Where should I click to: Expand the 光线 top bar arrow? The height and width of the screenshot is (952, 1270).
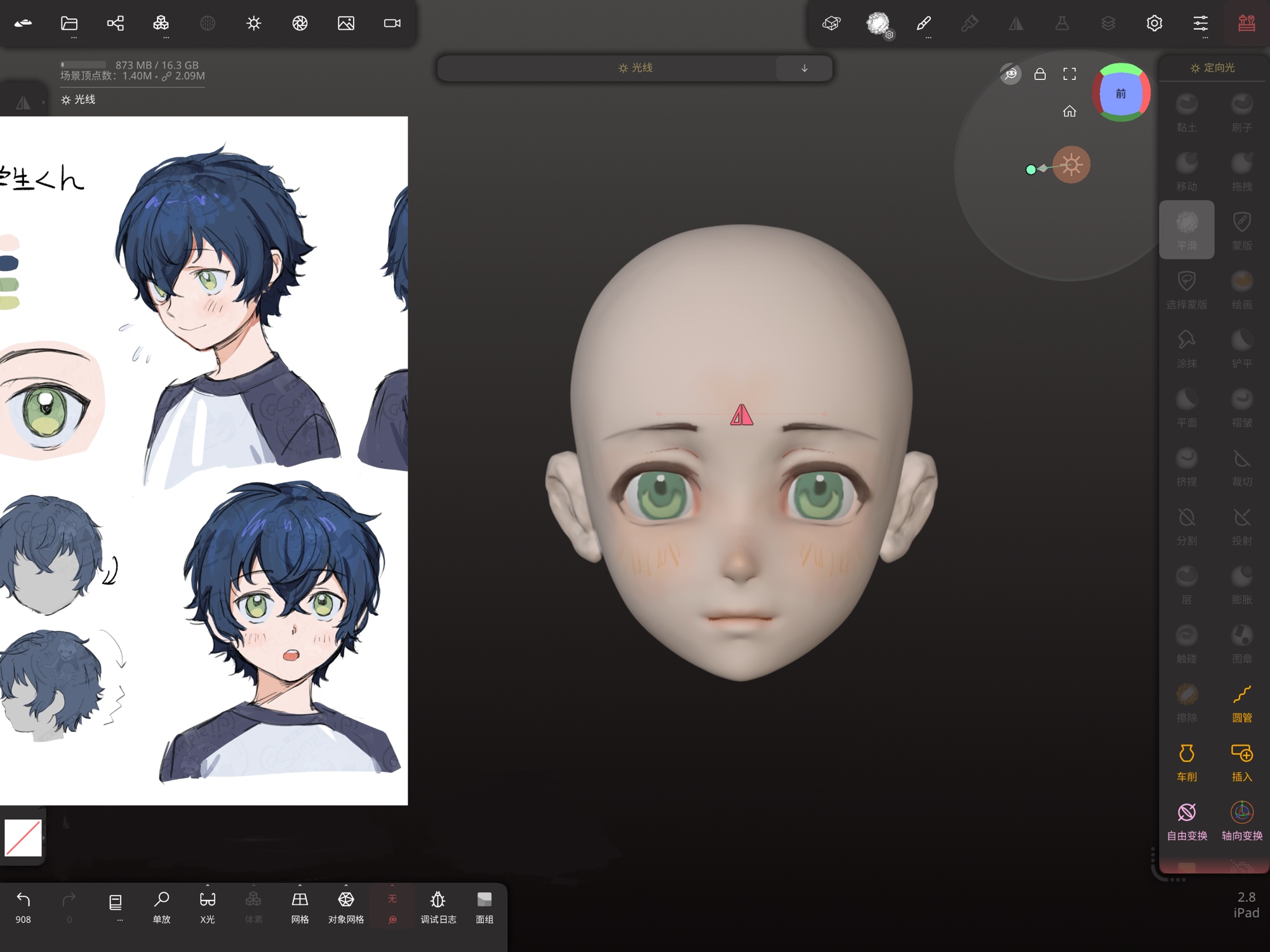[804, 68]
